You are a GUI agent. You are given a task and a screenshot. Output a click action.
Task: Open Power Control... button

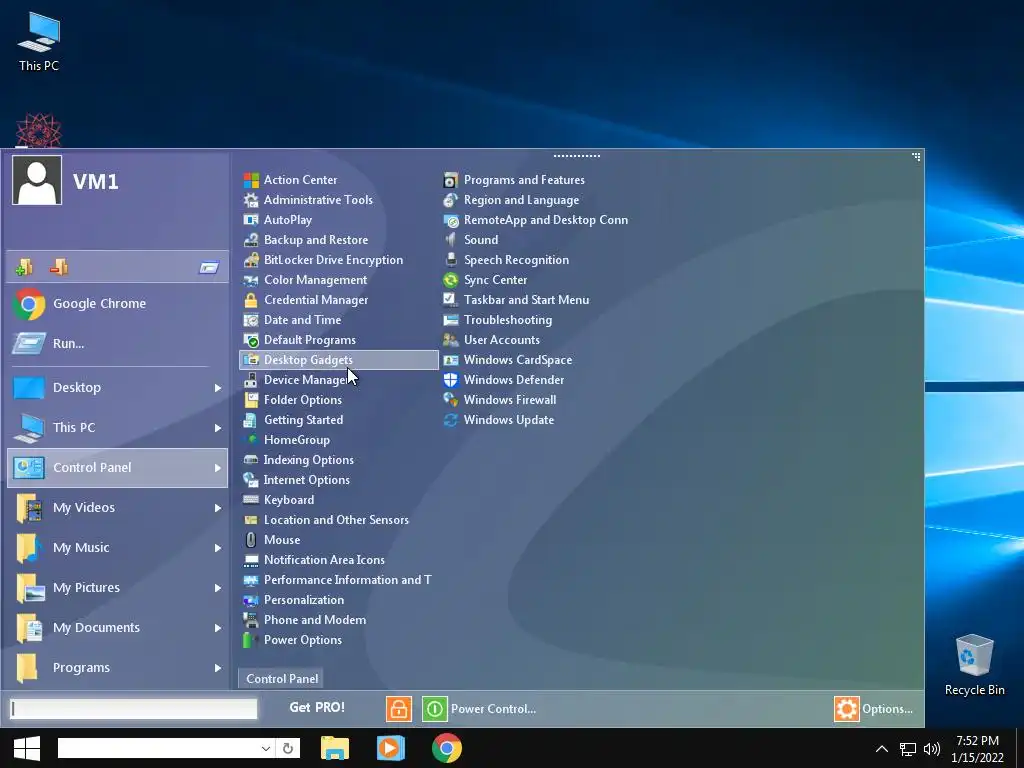pyautogui.click(x=479, y=709)
